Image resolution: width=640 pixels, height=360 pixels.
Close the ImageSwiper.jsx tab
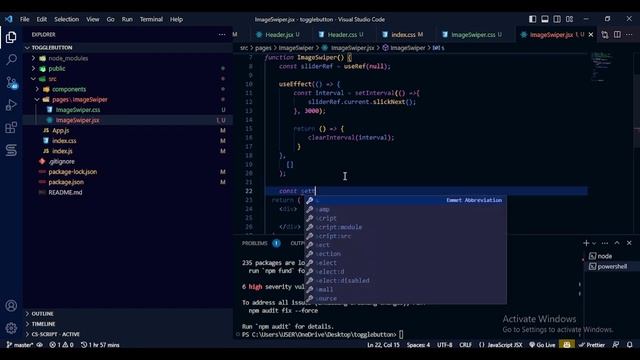(591, 35)
